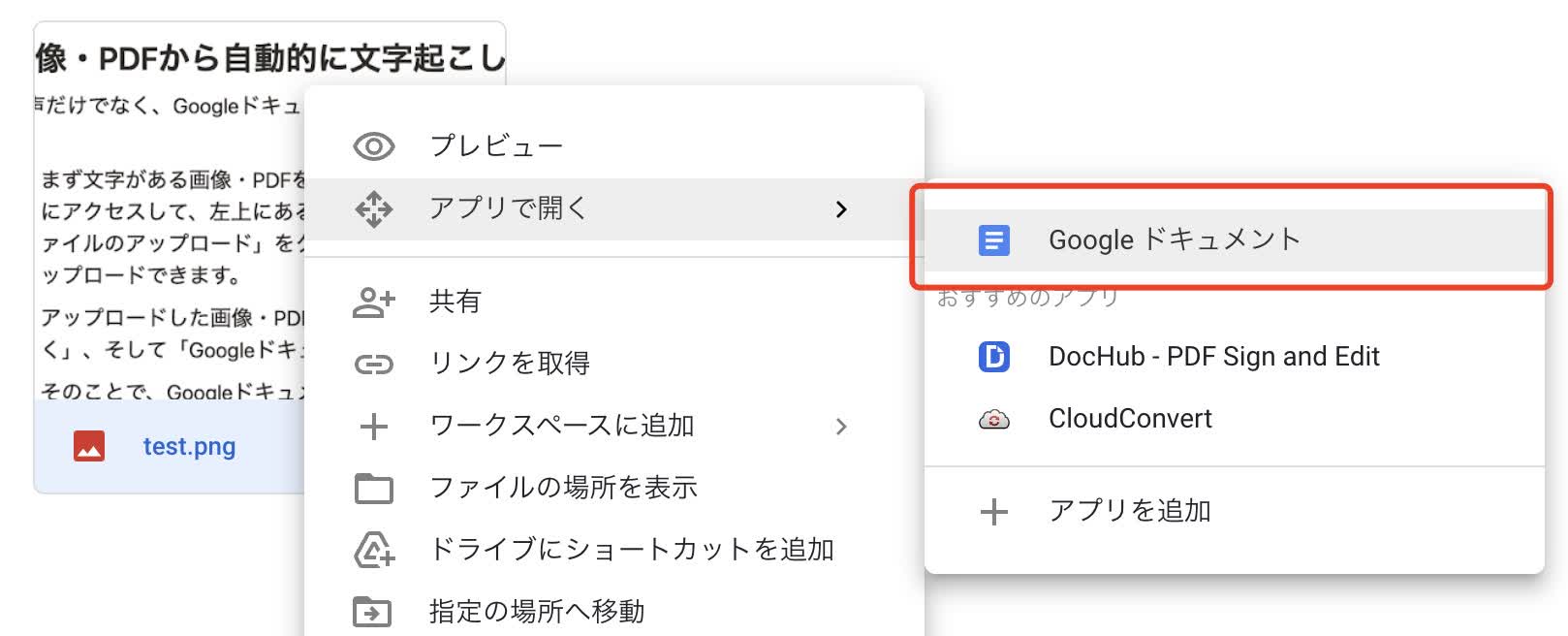This screenshot has height=636, width=1568.
Task: Click the blue Google Docs icon
Action: (994, 239)
